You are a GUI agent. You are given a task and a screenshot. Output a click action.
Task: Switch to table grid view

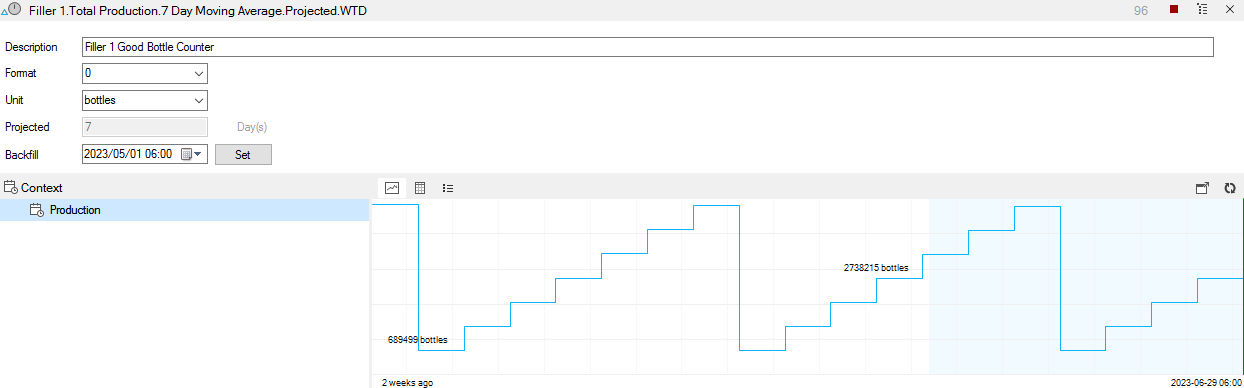[x=420, y=187]
